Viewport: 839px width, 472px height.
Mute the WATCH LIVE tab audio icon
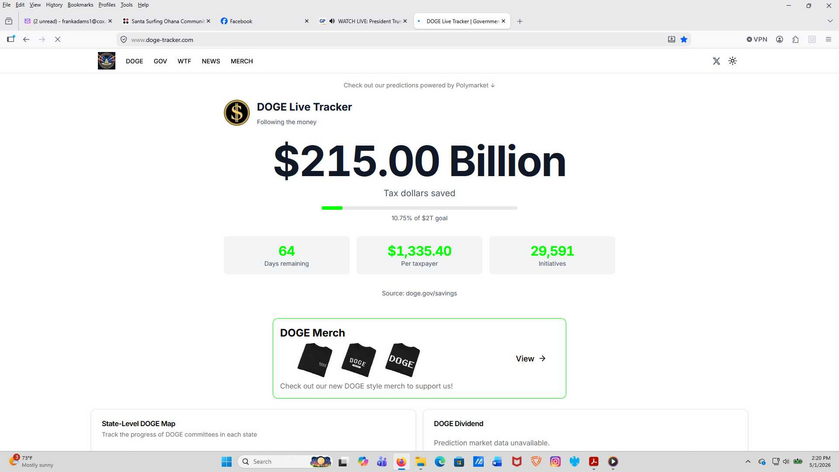tap(332, 21)
